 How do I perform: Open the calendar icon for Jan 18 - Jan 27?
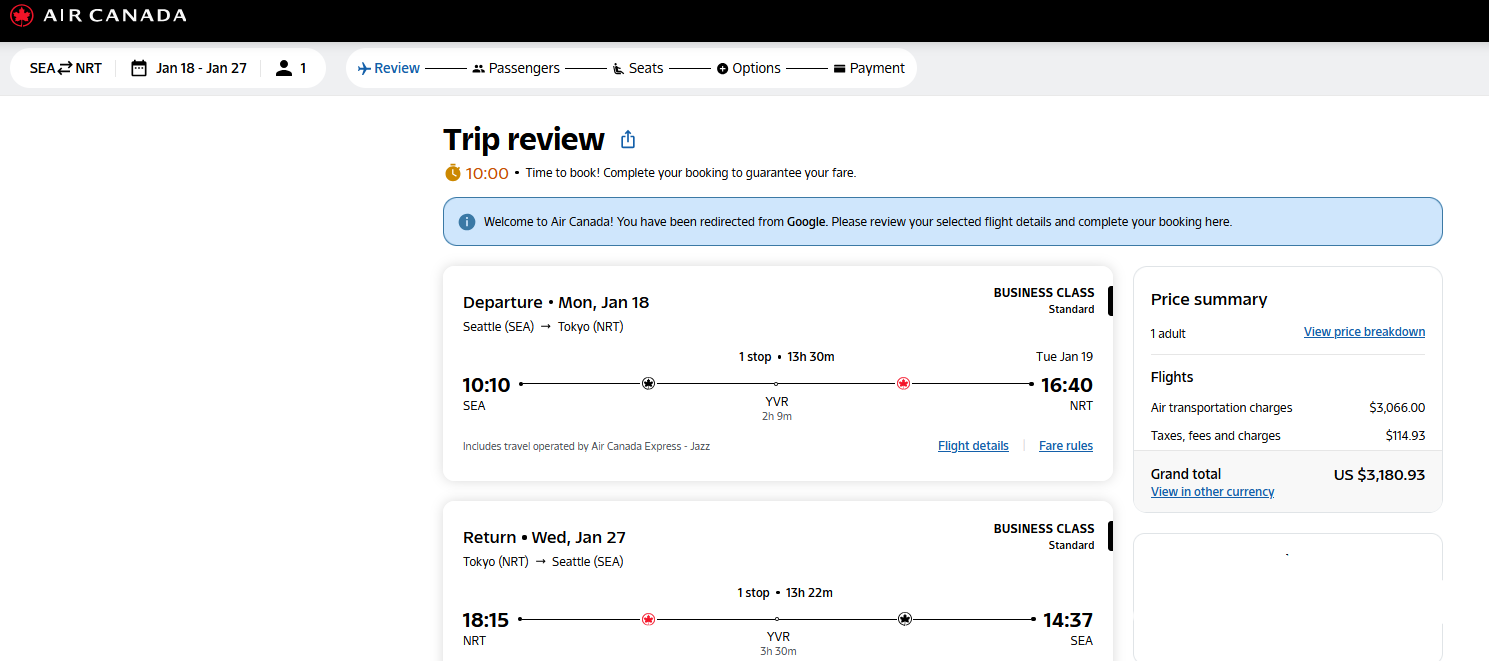(139, 68)
